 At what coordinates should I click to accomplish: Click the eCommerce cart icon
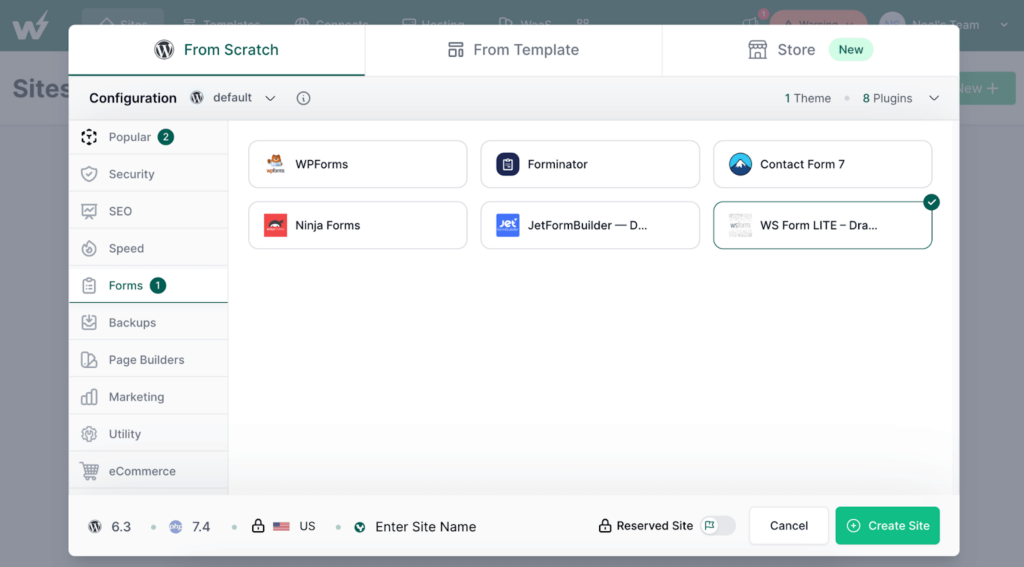click(89, 471)
